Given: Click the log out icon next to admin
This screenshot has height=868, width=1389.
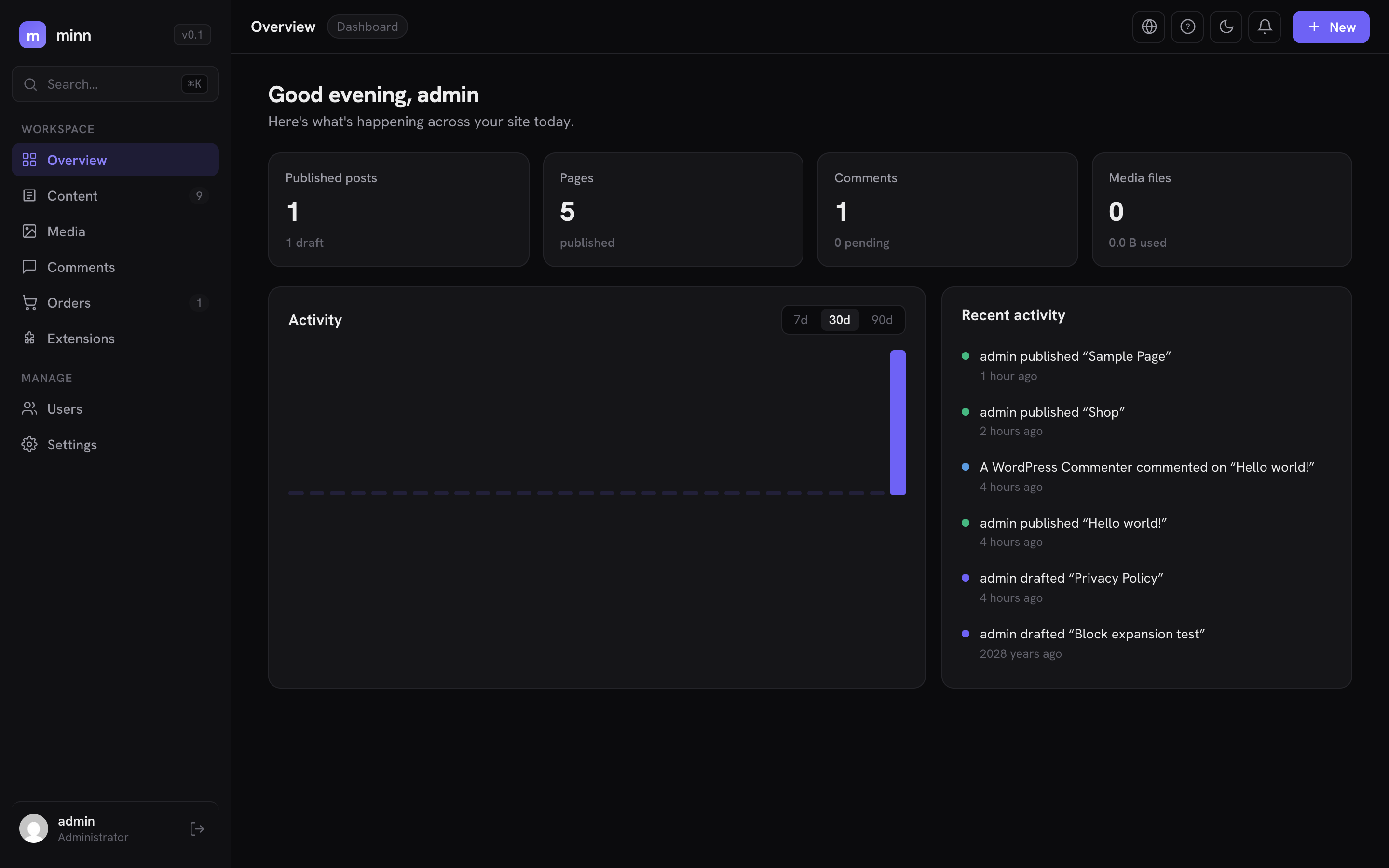Looking at the screenshot, I should click(197, 828).
